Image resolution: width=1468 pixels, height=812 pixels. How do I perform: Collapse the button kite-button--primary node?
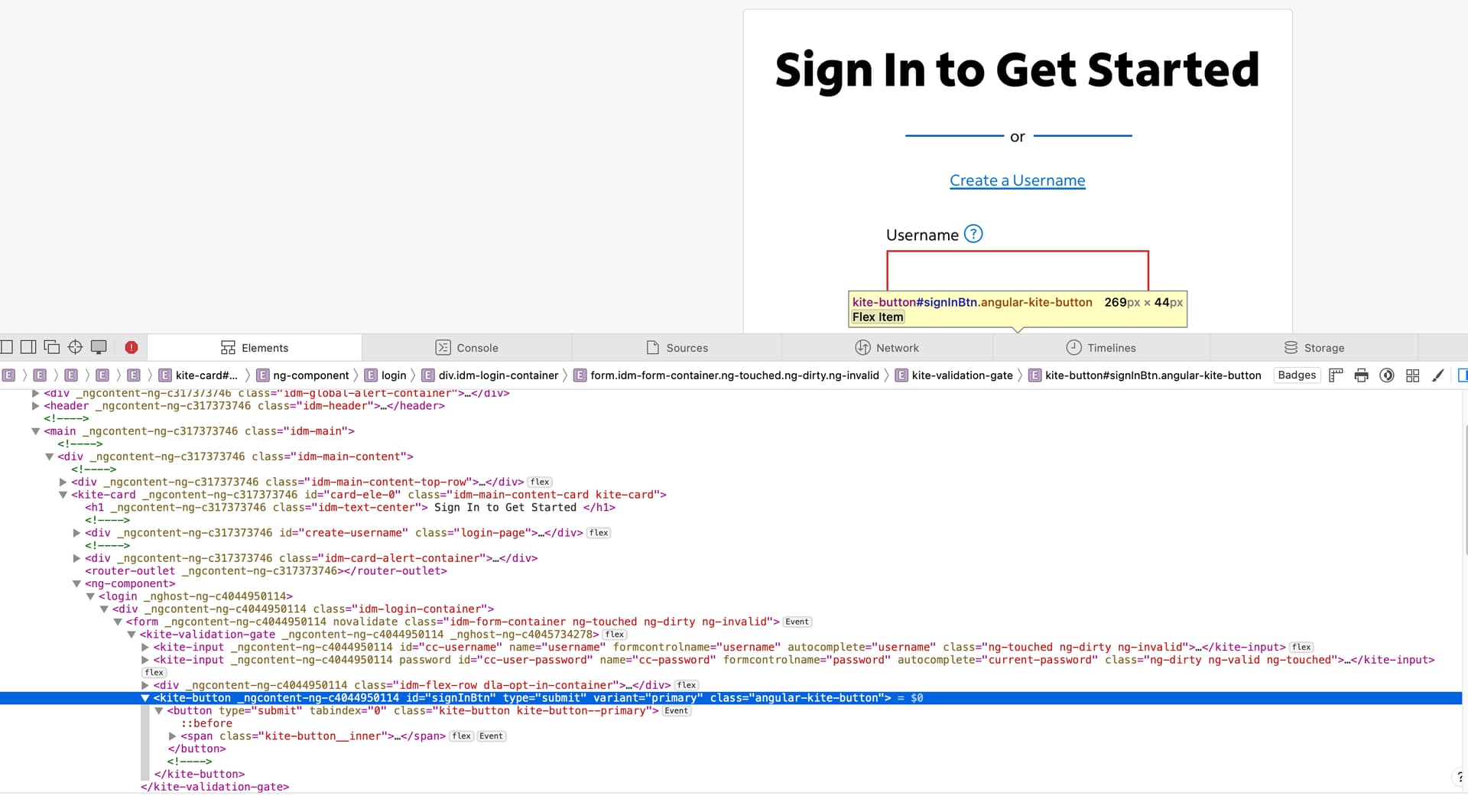(159, 711)
